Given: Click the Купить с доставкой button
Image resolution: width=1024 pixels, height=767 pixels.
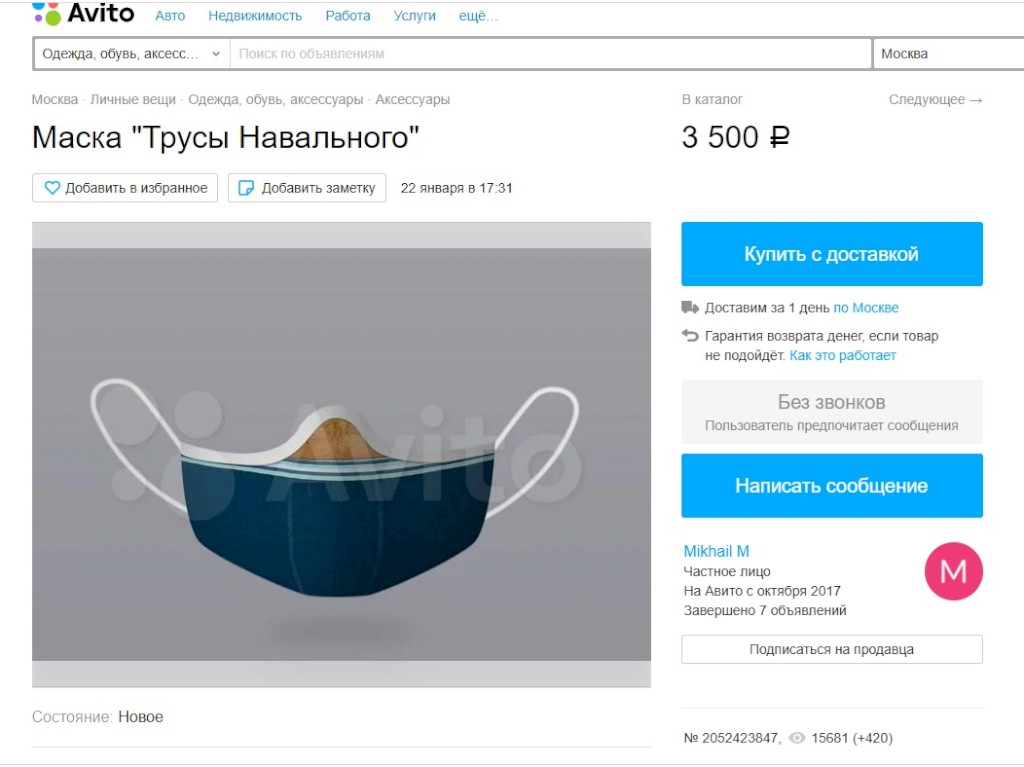Looking at the screenshot, I should [831, 254].
